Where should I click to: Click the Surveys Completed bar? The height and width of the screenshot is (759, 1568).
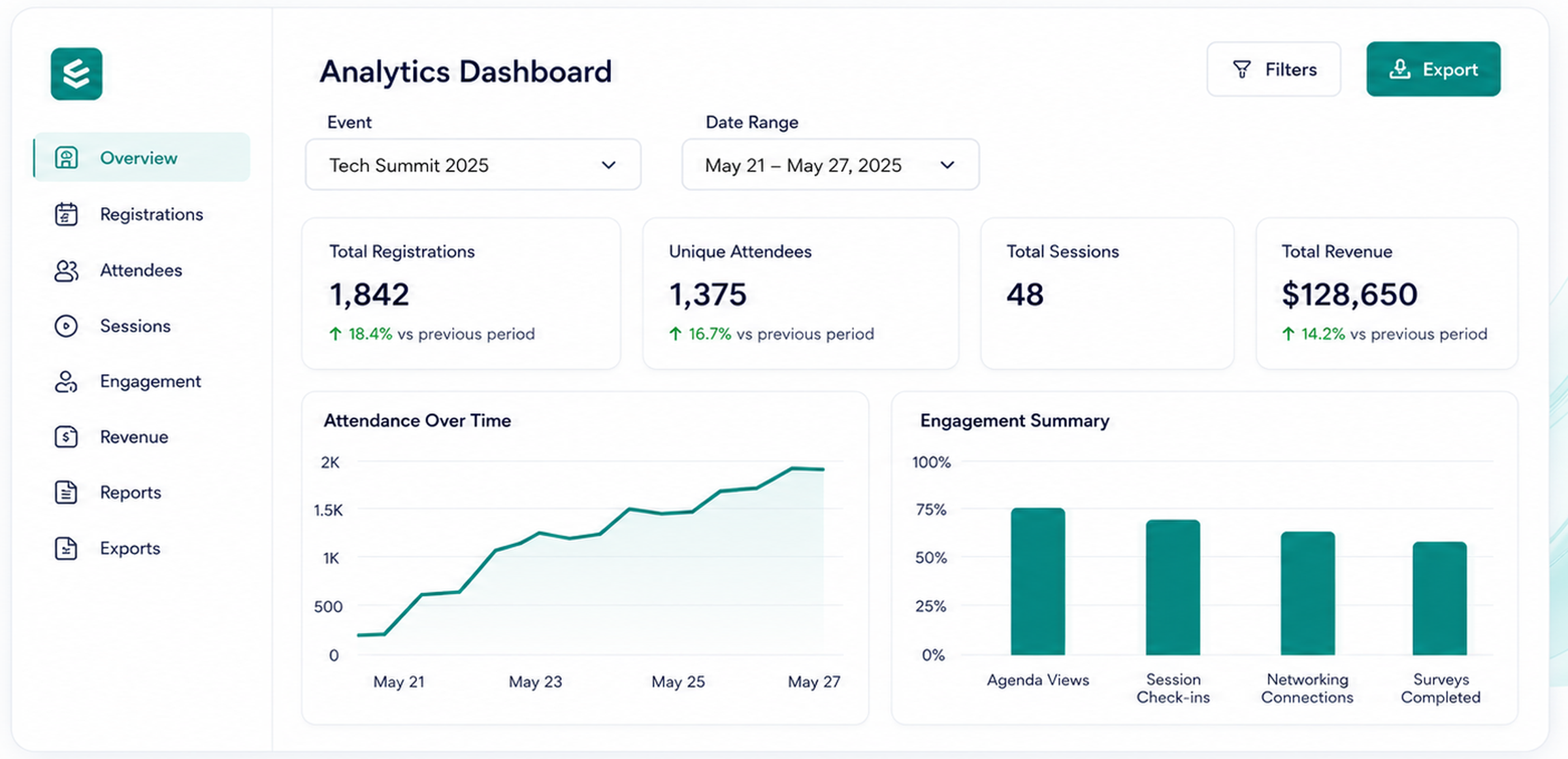[1440, 598]
